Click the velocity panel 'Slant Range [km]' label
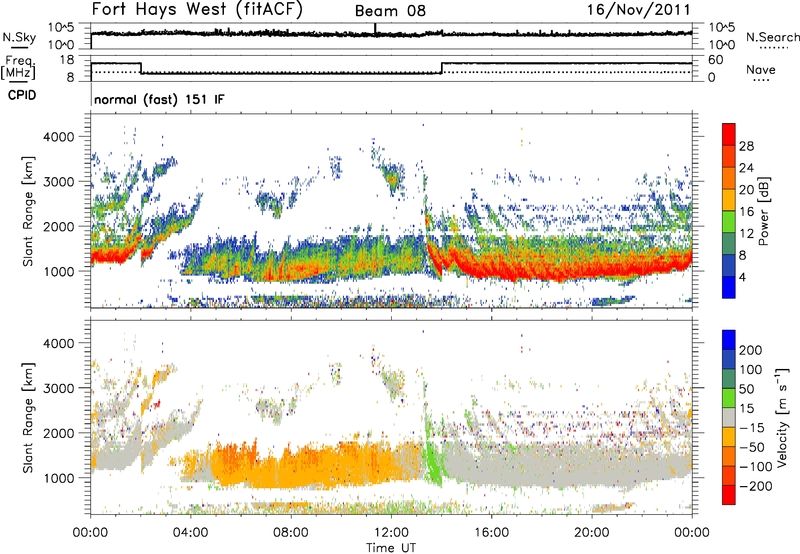This screenshot has height=554, width=800. 28,417
